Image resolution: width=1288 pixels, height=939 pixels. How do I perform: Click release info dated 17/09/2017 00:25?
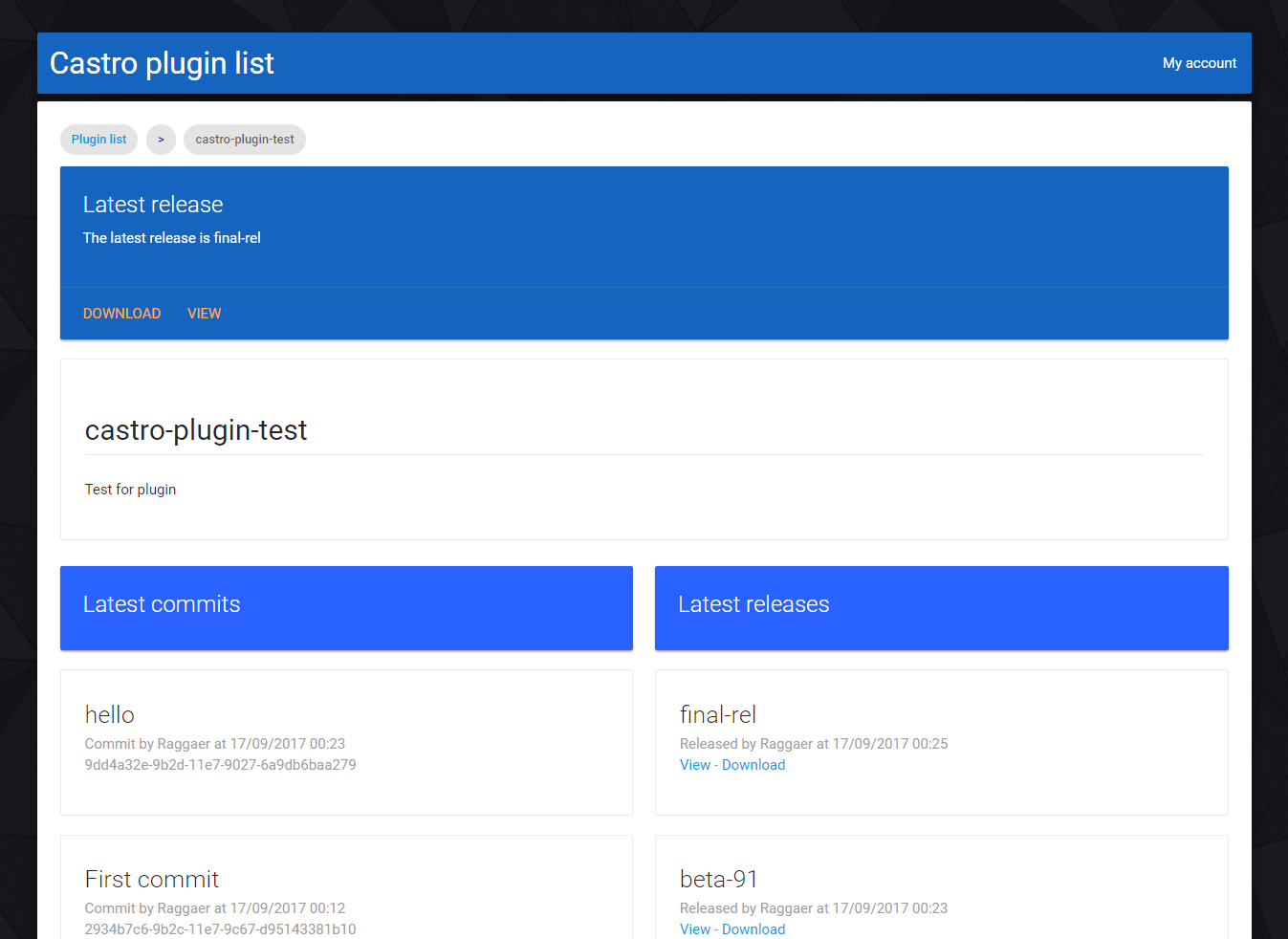pyautogui.click(x=814, y=744)
